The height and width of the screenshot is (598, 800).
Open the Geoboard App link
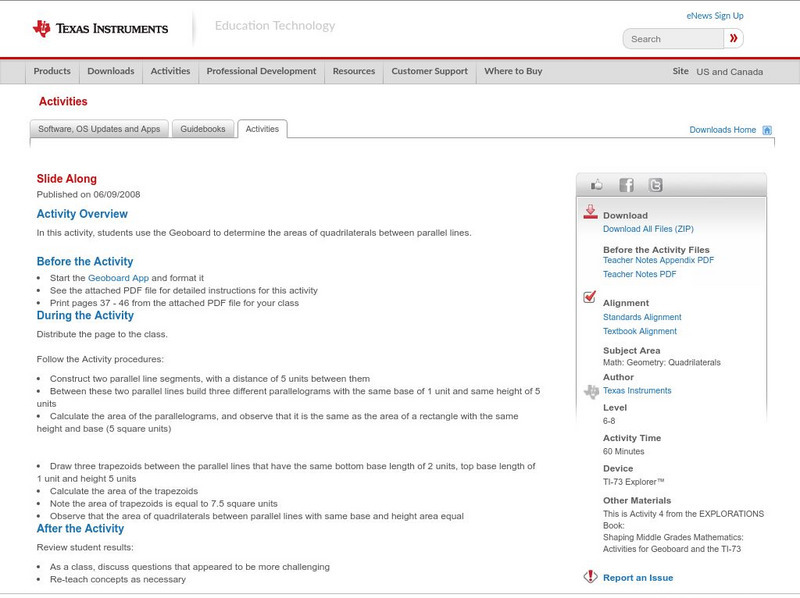click(118, 278)
